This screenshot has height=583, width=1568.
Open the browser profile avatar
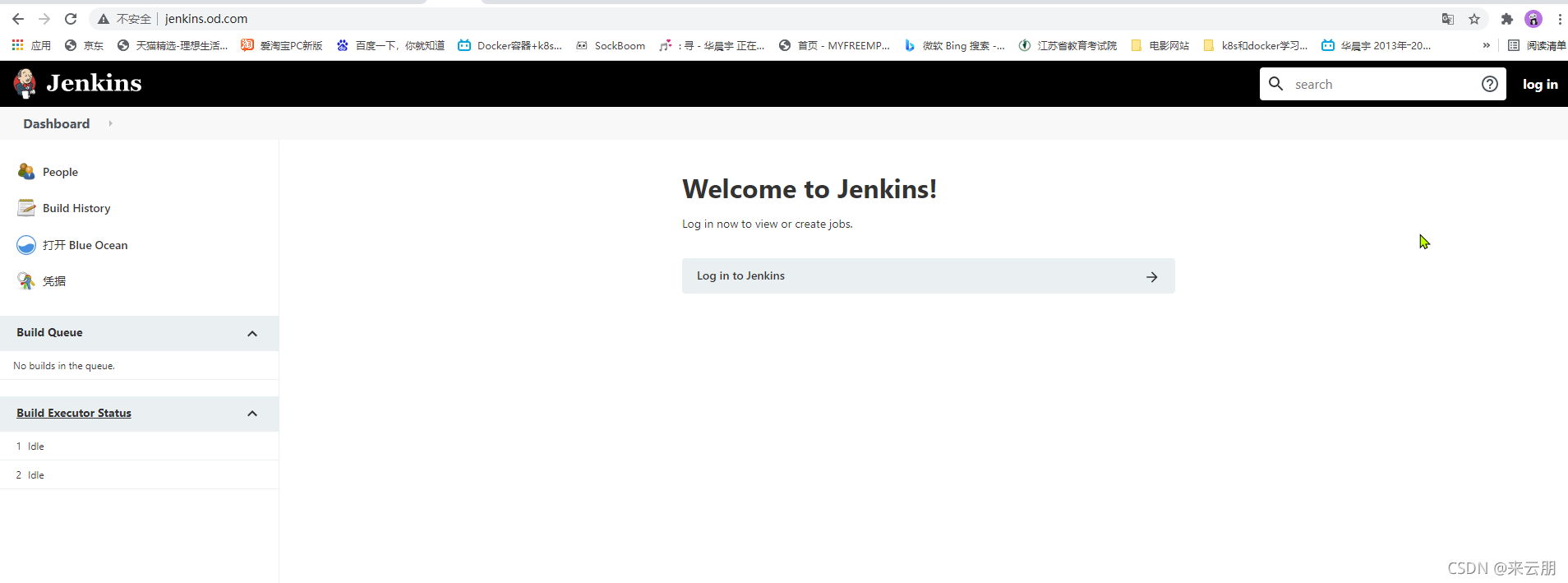[x=1533, y=19]
